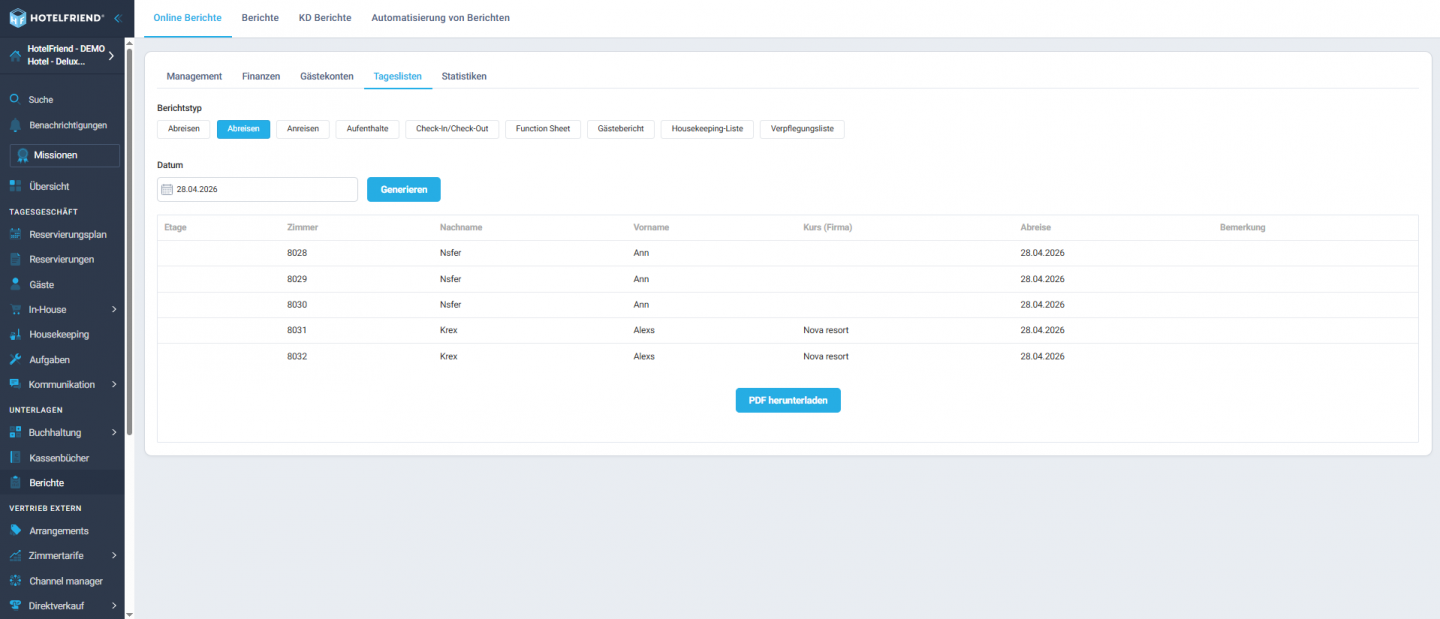The image size is (1440, 619).
Task: Select room 8032 cell
Action: (x=297, y=356)
